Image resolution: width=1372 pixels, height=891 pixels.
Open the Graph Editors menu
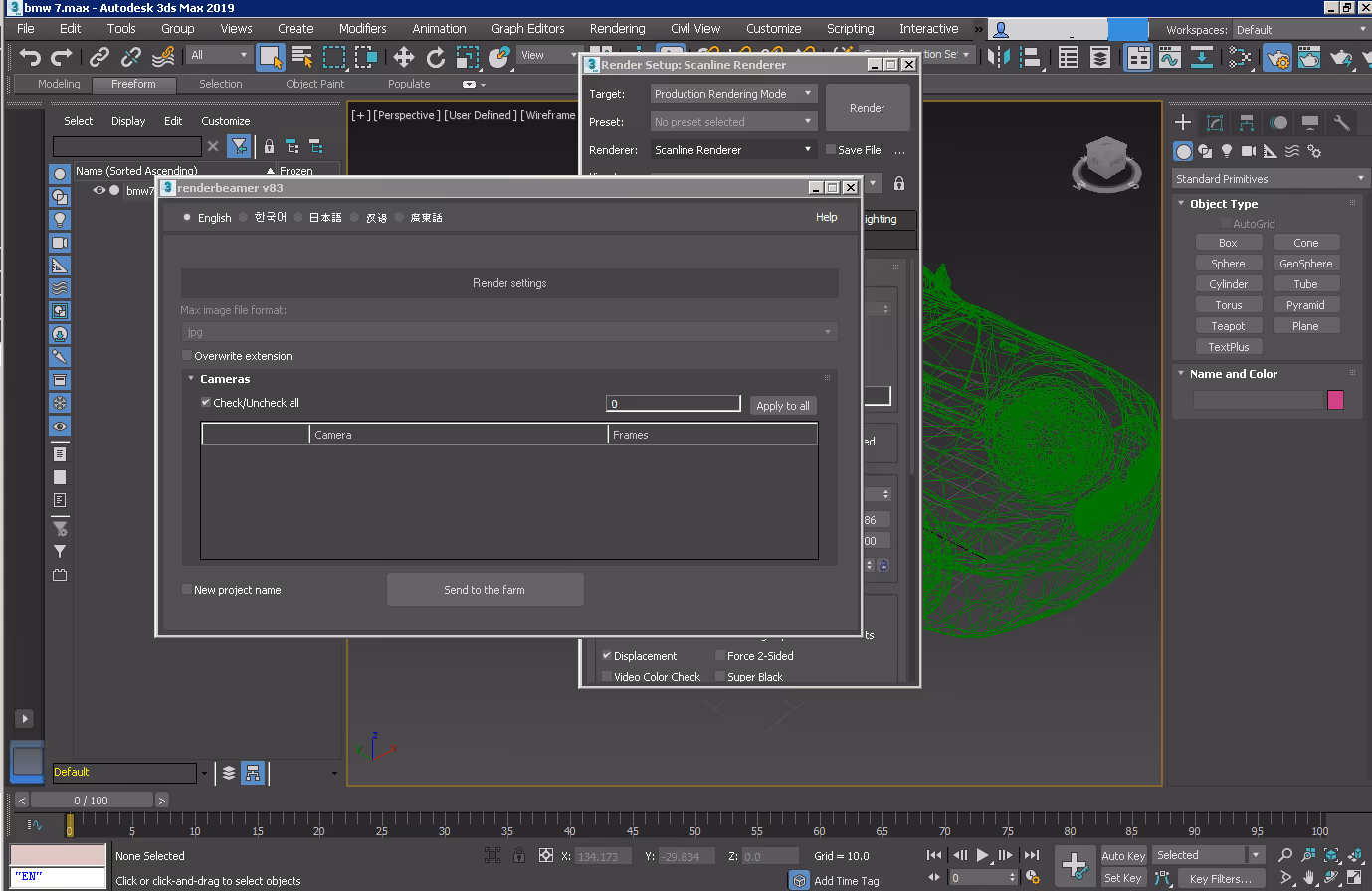(x=528, y=29)
